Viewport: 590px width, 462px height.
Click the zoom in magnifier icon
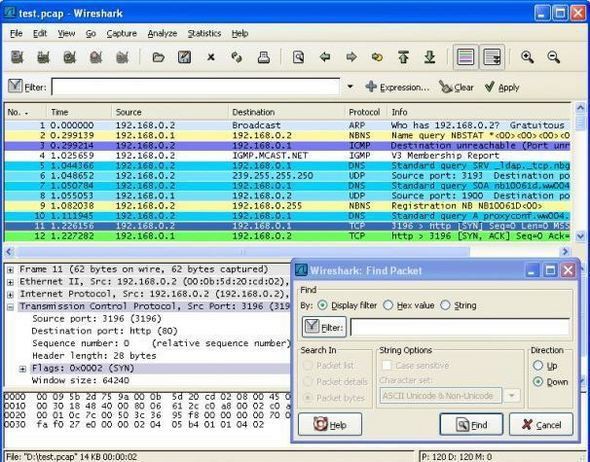[527, 57]
